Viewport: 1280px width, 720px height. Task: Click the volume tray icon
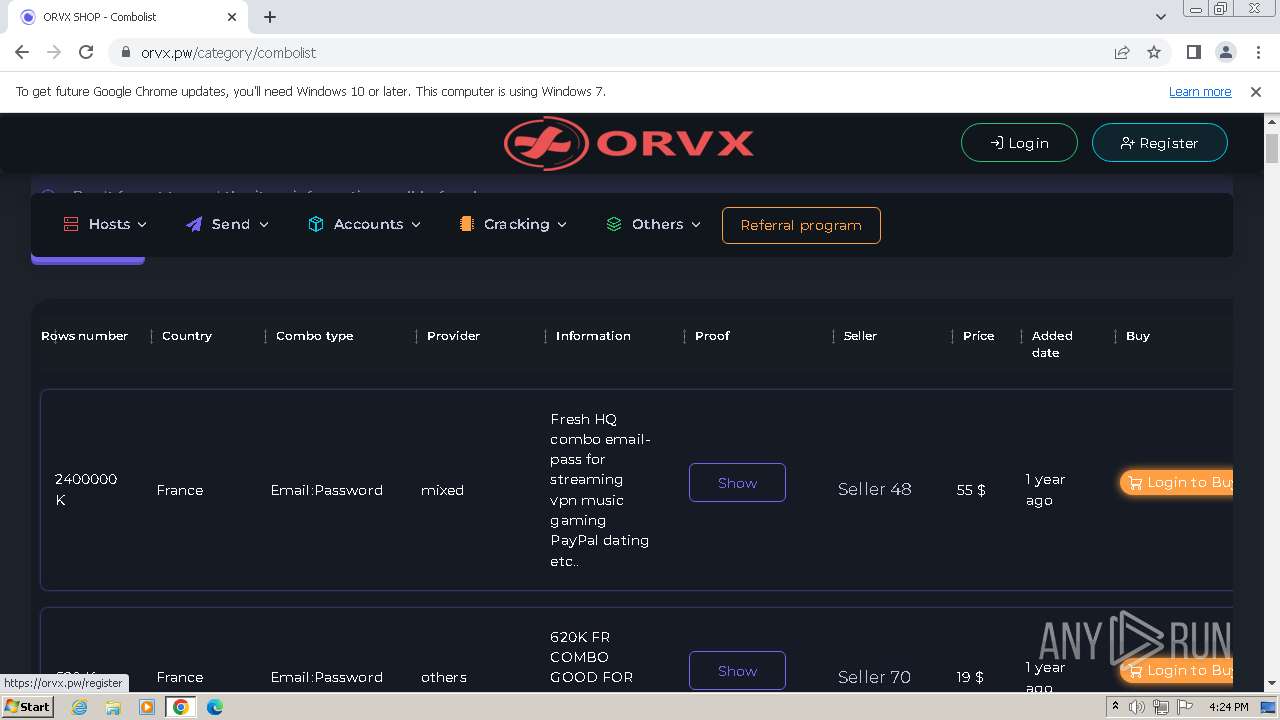pos(1137,707)
